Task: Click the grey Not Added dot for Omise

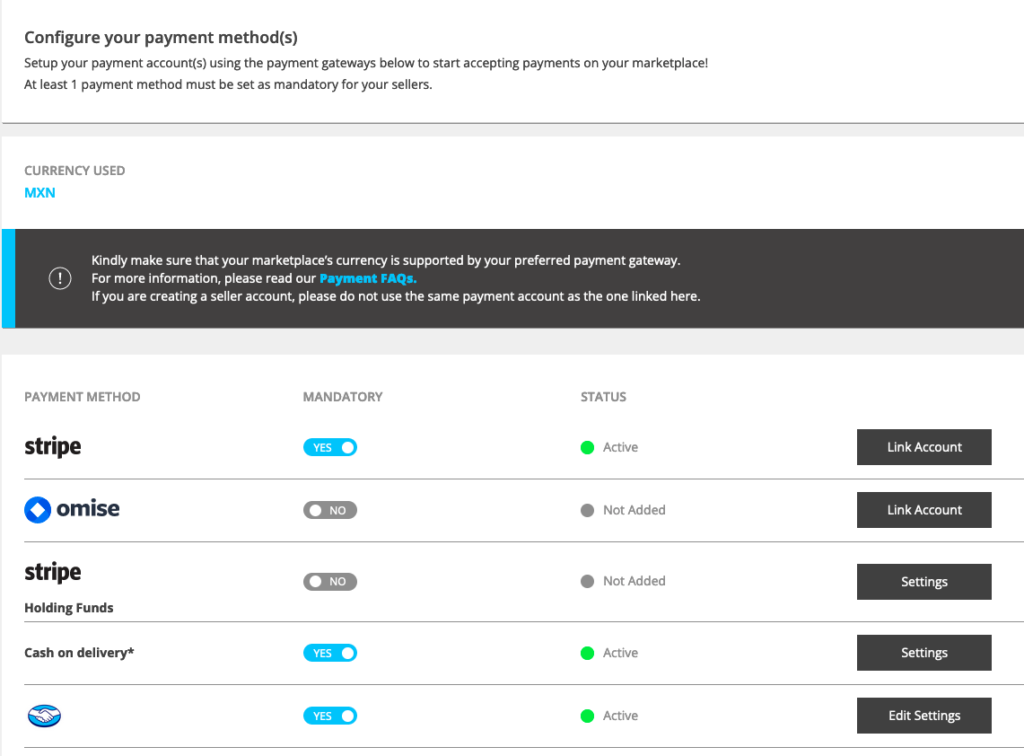Action: (587, 510)
